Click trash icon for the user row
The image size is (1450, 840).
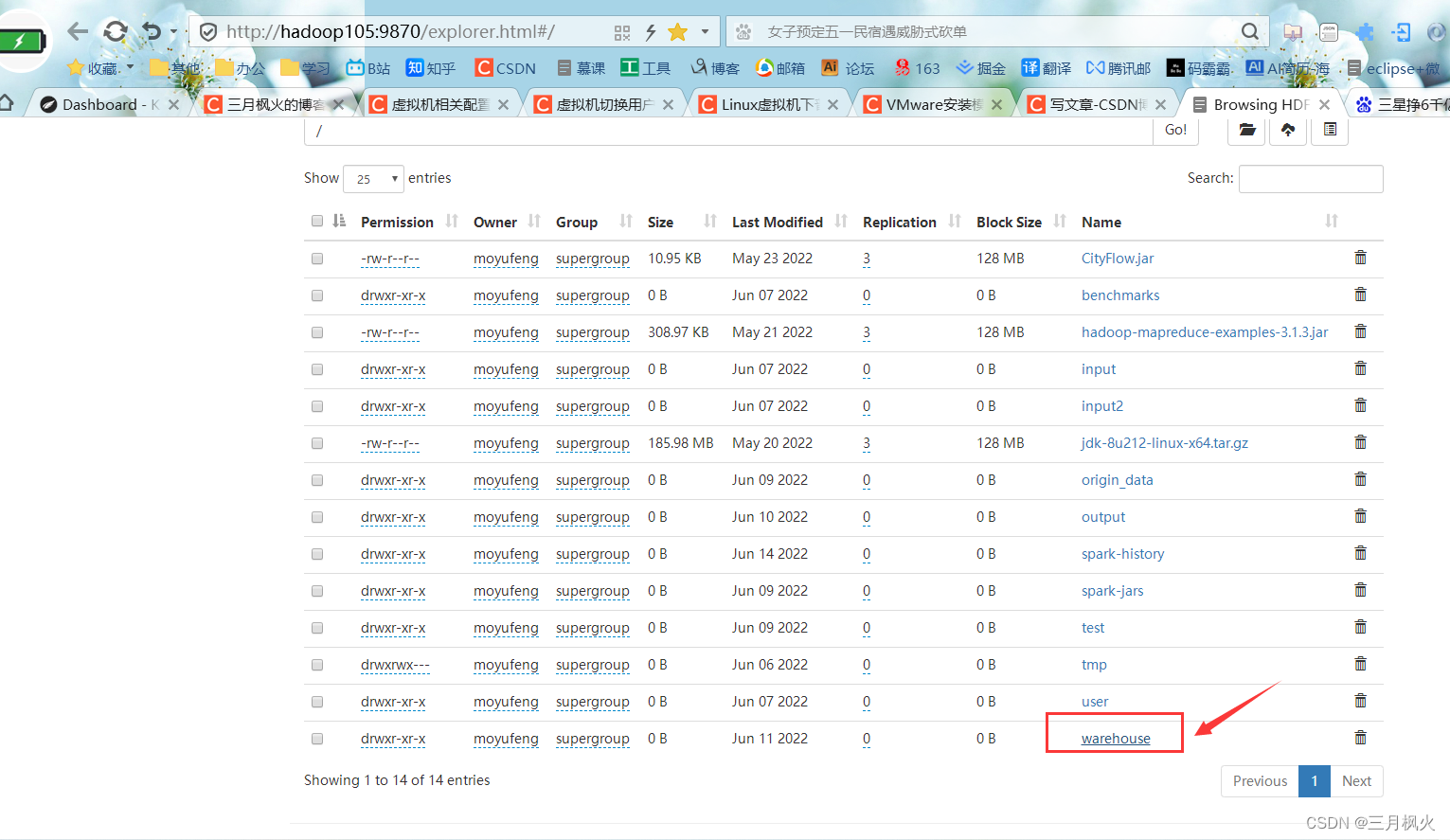(x=1360, y=701)
